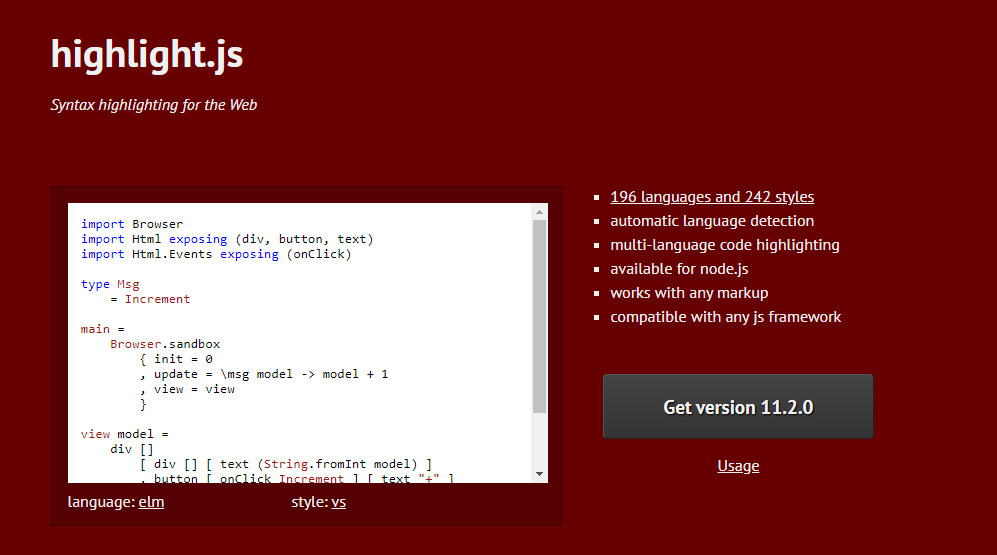This screenshot has width=997, height=555.
Task: Click the 'import Browser' code line
Action: (x=132, y=224)
